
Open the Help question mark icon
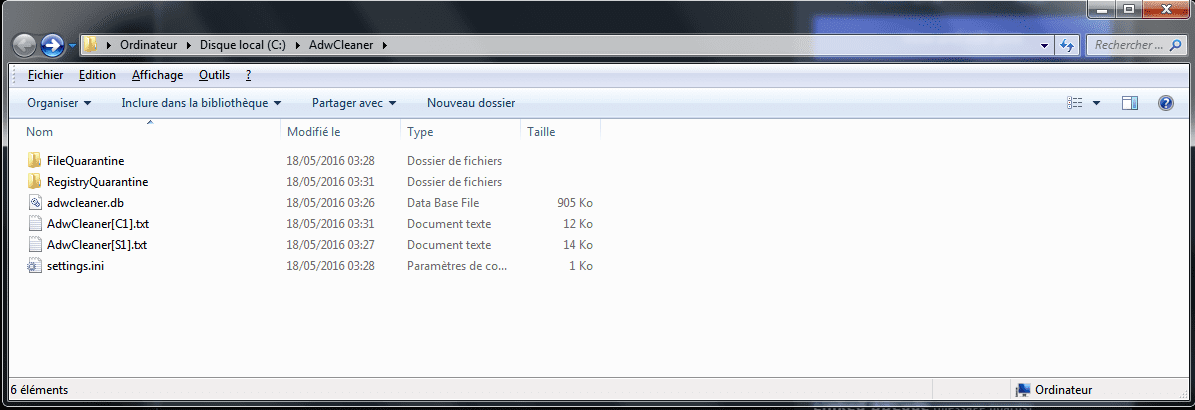point(1165,103)
